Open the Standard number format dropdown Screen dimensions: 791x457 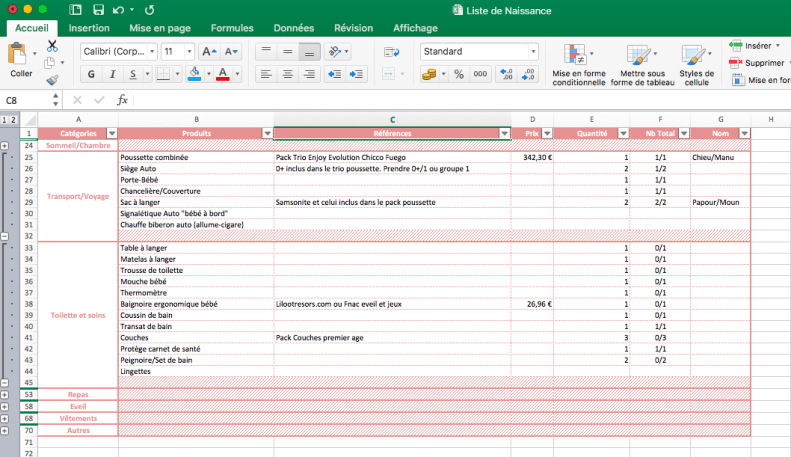click(532, 51)
